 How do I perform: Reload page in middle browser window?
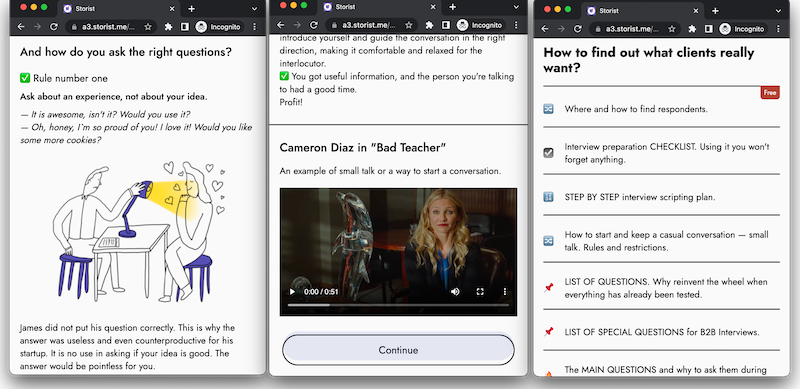(x=314, y=25)
